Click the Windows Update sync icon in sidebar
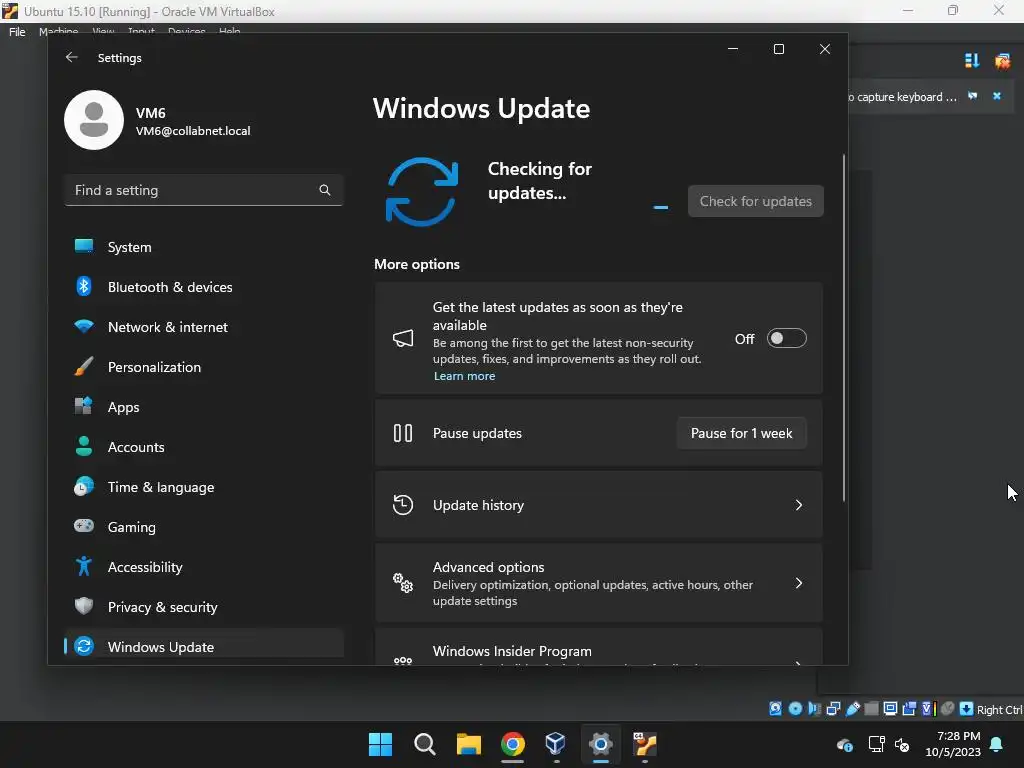The height and width of the screenshot is (768, 1024). point(84,647)
